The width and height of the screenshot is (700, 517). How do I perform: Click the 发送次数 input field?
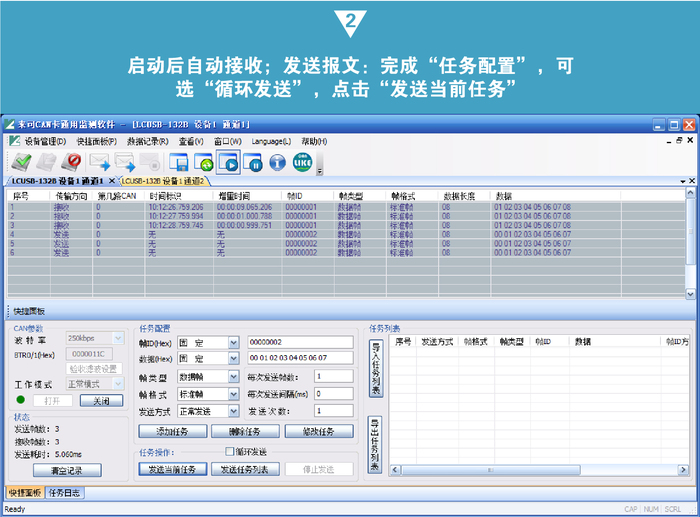[x=333, y=411]
